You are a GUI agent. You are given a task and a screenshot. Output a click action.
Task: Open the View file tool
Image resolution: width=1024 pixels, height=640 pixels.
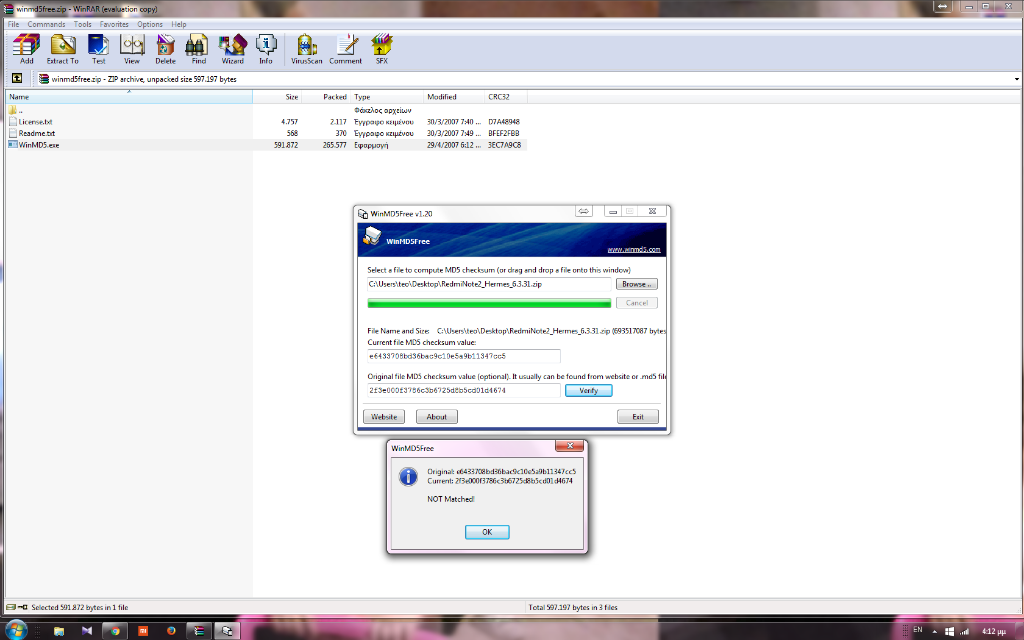coord(132,50)
